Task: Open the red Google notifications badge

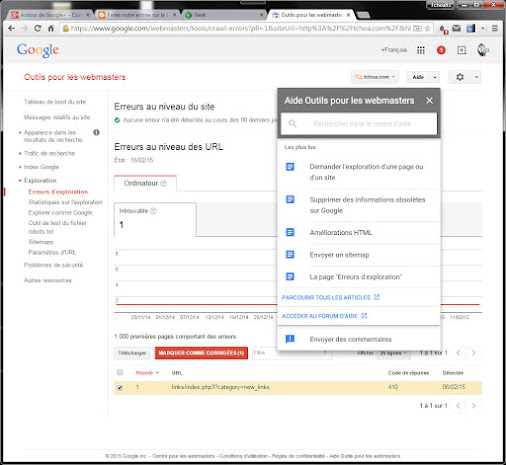Action: [441, 50]
